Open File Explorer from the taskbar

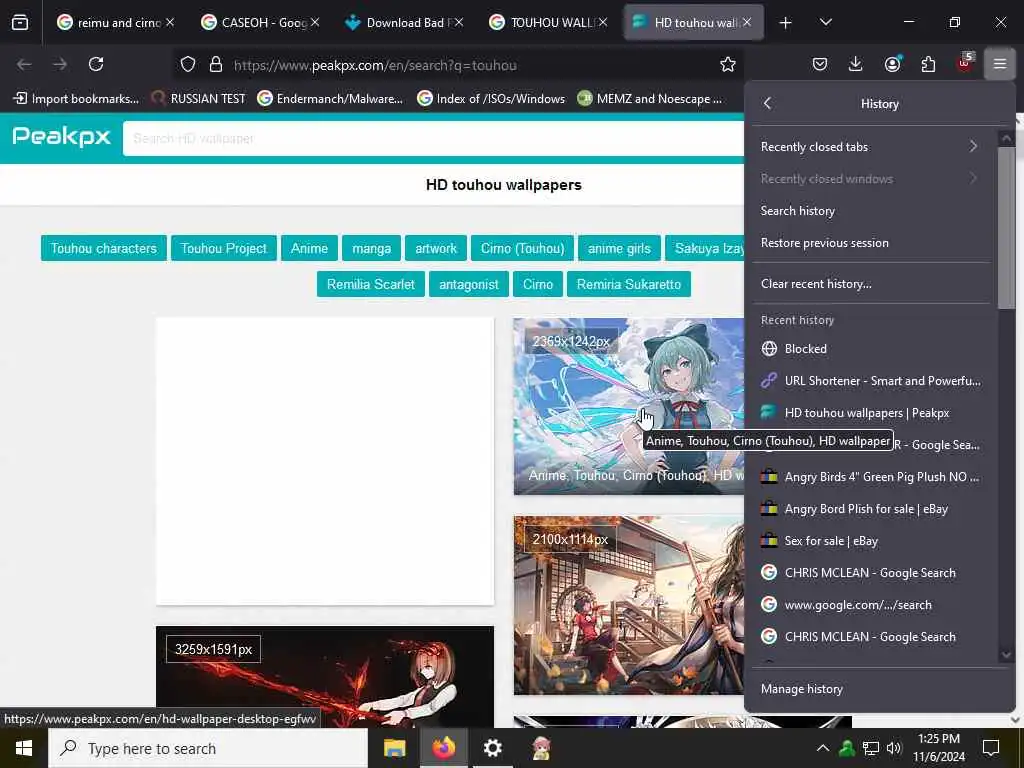point(394,748)
